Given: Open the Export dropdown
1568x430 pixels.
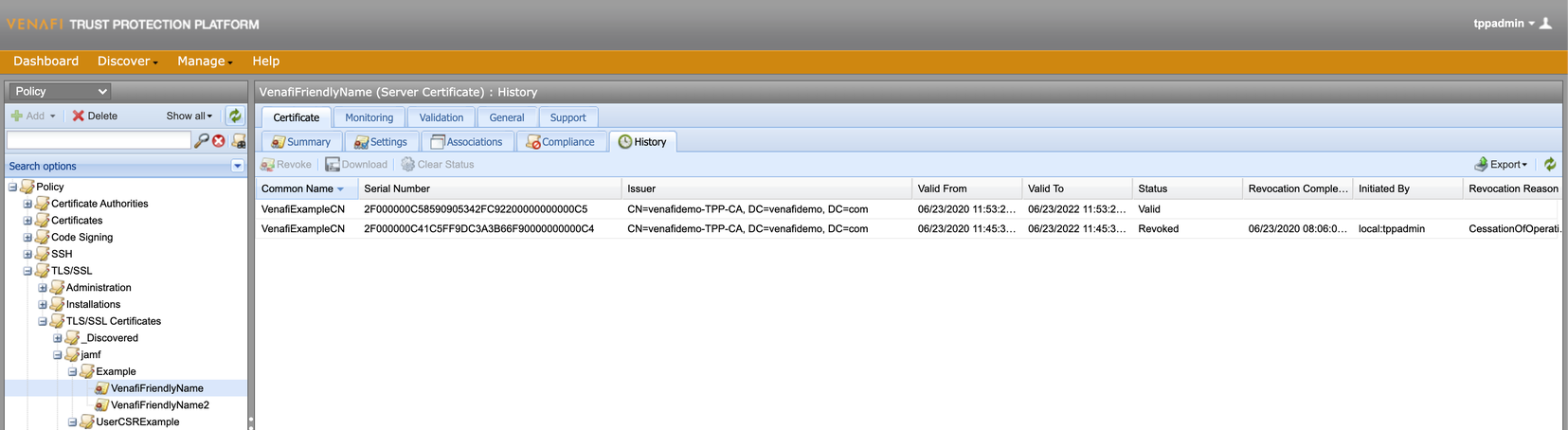Looking at the screenshot, I should click(x=1501, y=165).
